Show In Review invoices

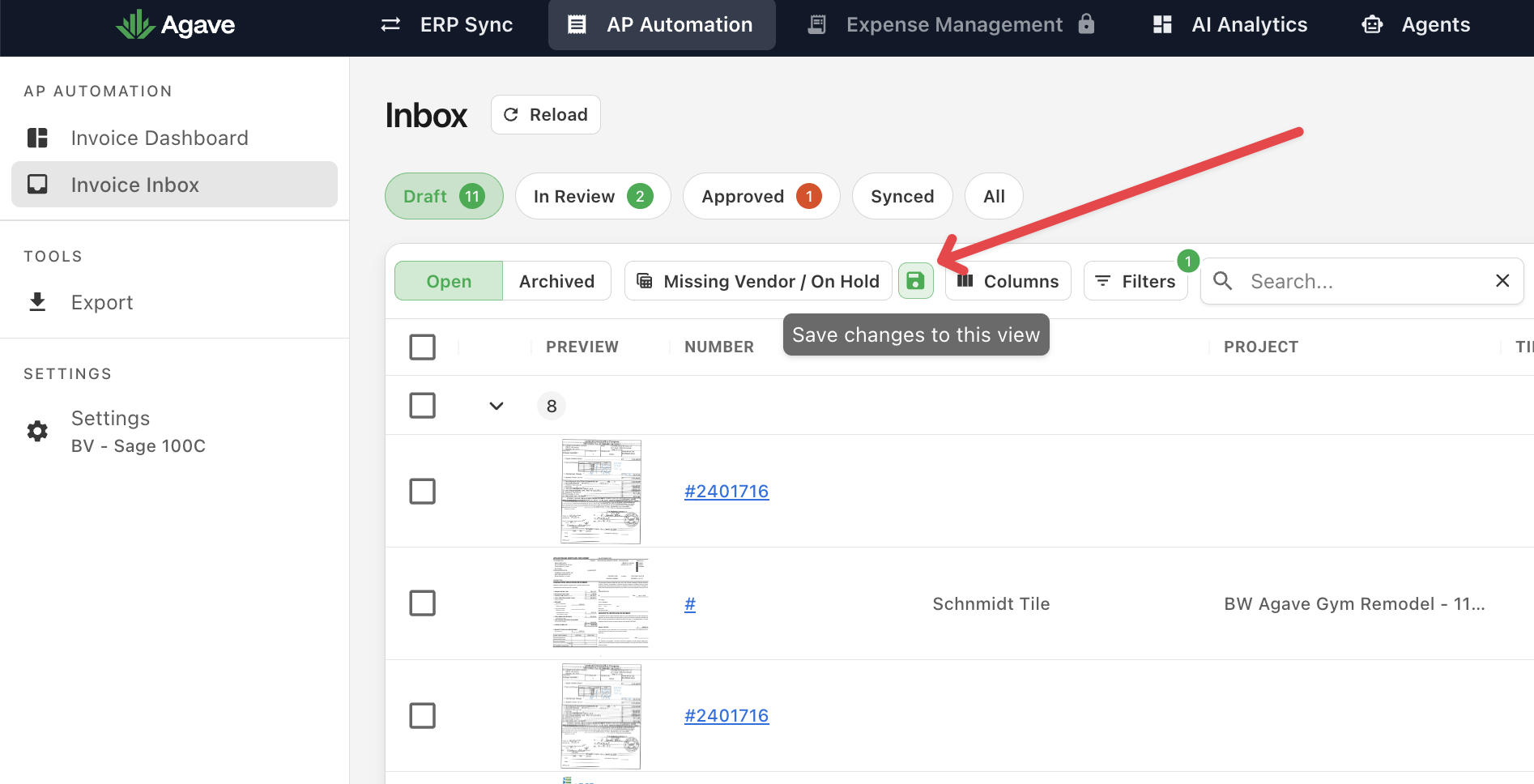[x=593, y=196]
